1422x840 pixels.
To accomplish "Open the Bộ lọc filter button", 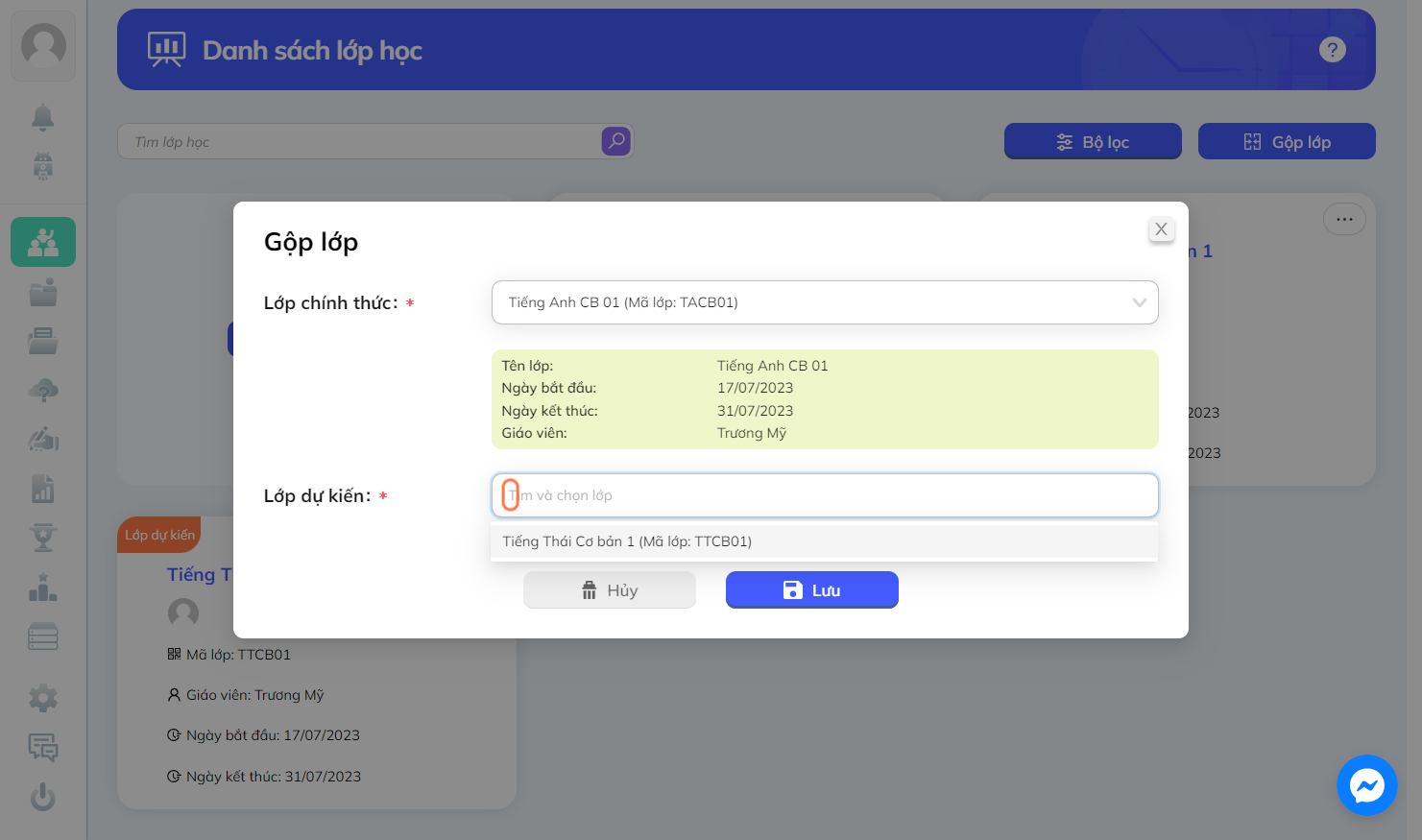I will click(x=1093, y=142).
